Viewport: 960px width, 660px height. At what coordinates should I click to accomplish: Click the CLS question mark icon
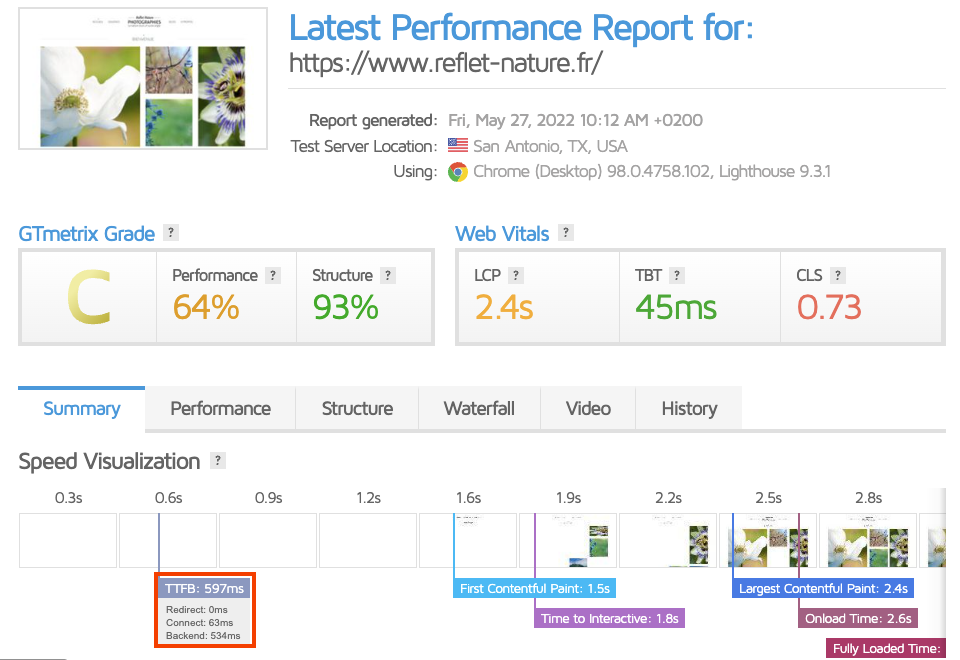pyautogui.click(x=838, y=276)
